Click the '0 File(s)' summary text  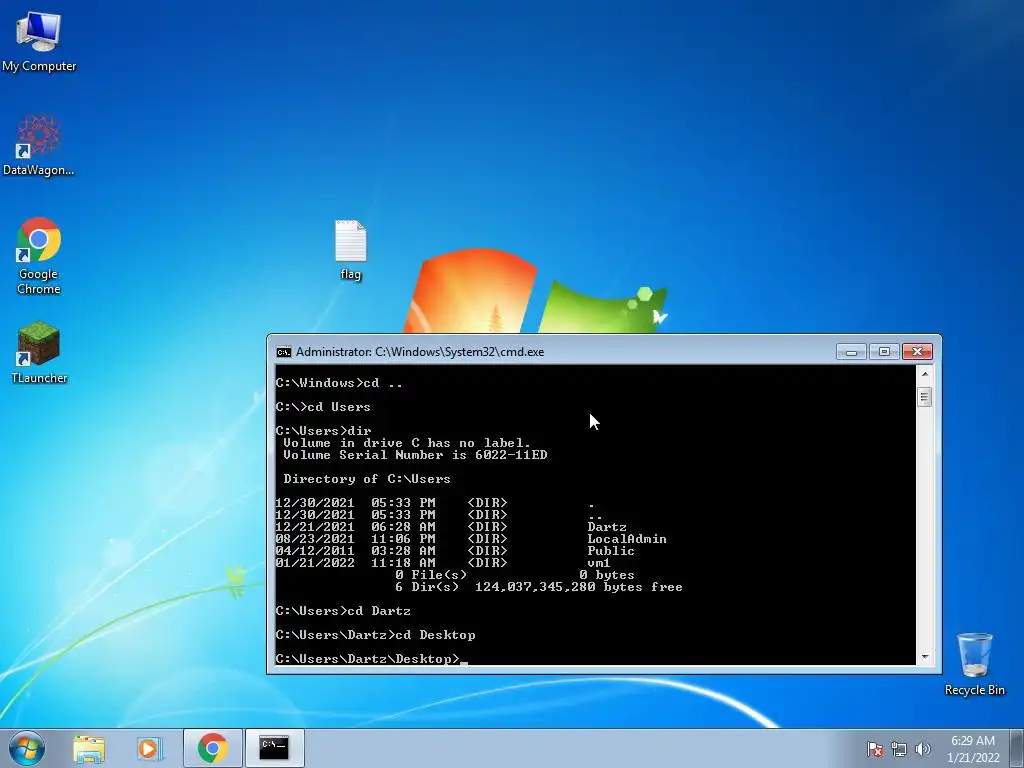point(431,575)
